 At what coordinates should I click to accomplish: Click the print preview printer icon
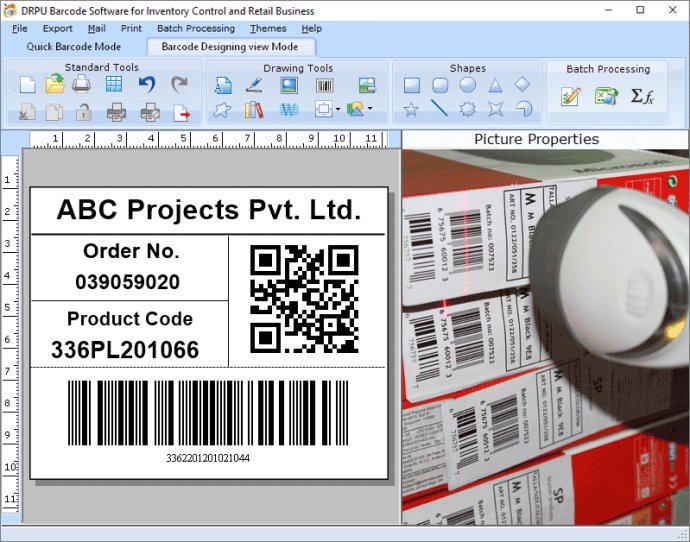[116, 112]
